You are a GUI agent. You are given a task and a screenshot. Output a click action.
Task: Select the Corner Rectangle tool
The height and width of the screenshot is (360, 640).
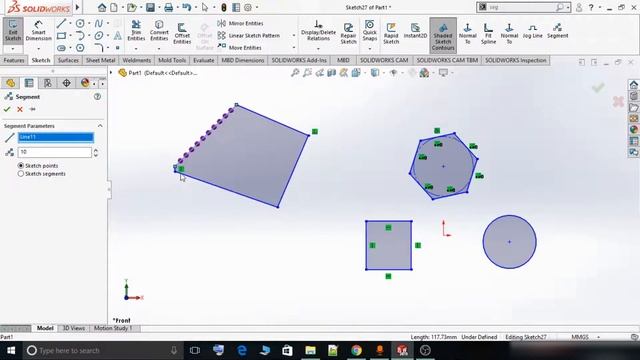click(x=61, y=36)
